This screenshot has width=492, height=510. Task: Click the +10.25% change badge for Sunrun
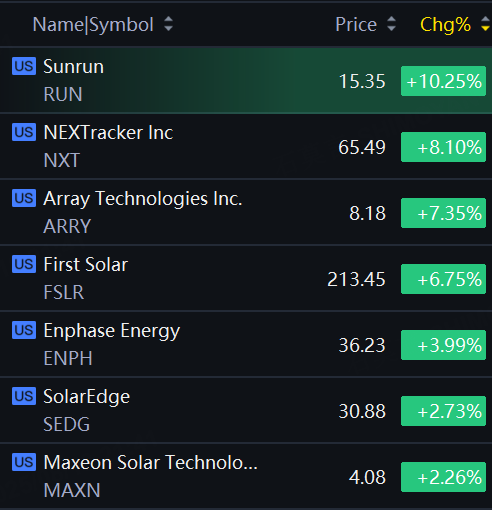[443, 81]
